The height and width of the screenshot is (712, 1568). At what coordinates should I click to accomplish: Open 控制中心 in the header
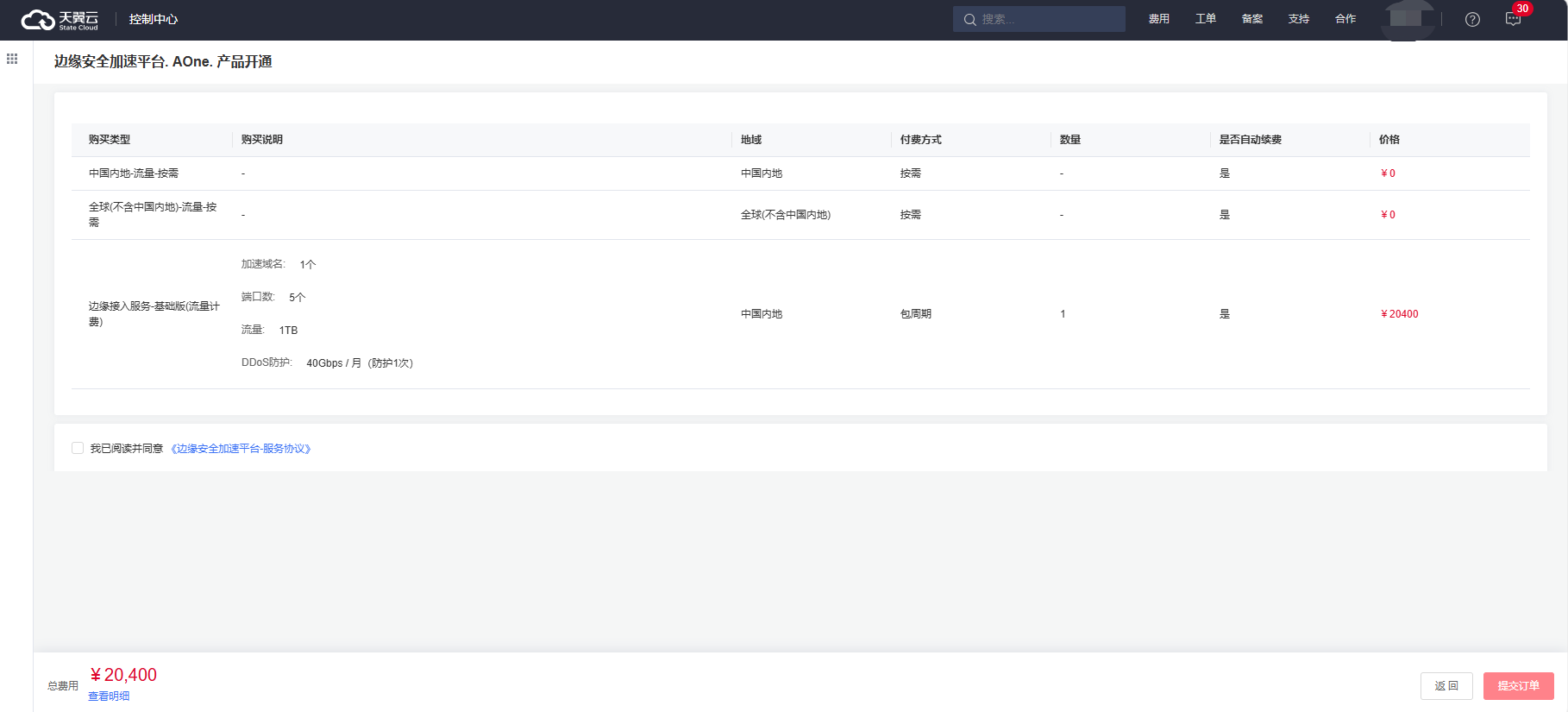[154, 19]
